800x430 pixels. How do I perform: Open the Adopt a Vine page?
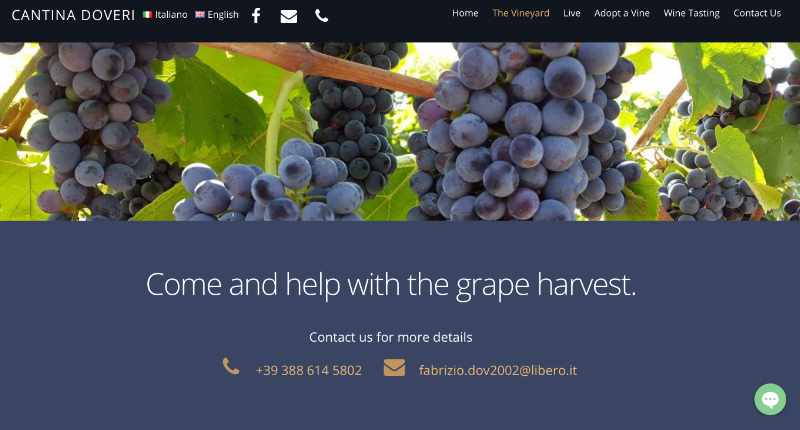click(622, 13)
